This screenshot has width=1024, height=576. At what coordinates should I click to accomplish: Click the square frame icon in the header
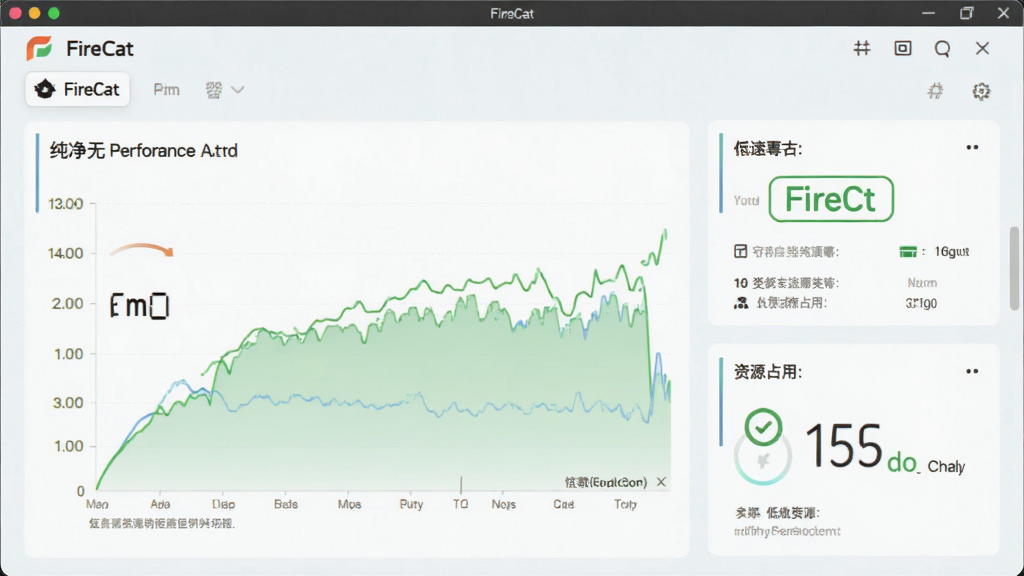(x=903, y=48)
